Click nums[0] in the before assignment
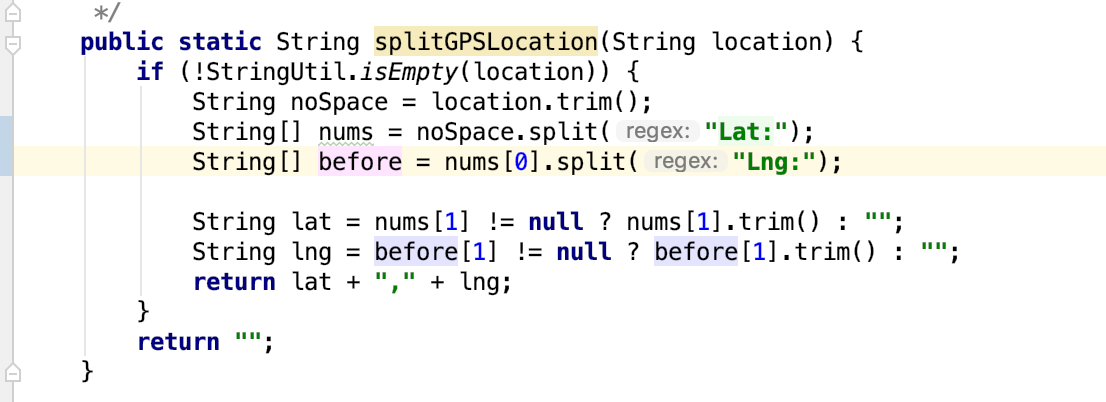 pyautogui.click(x=493, y=162)
